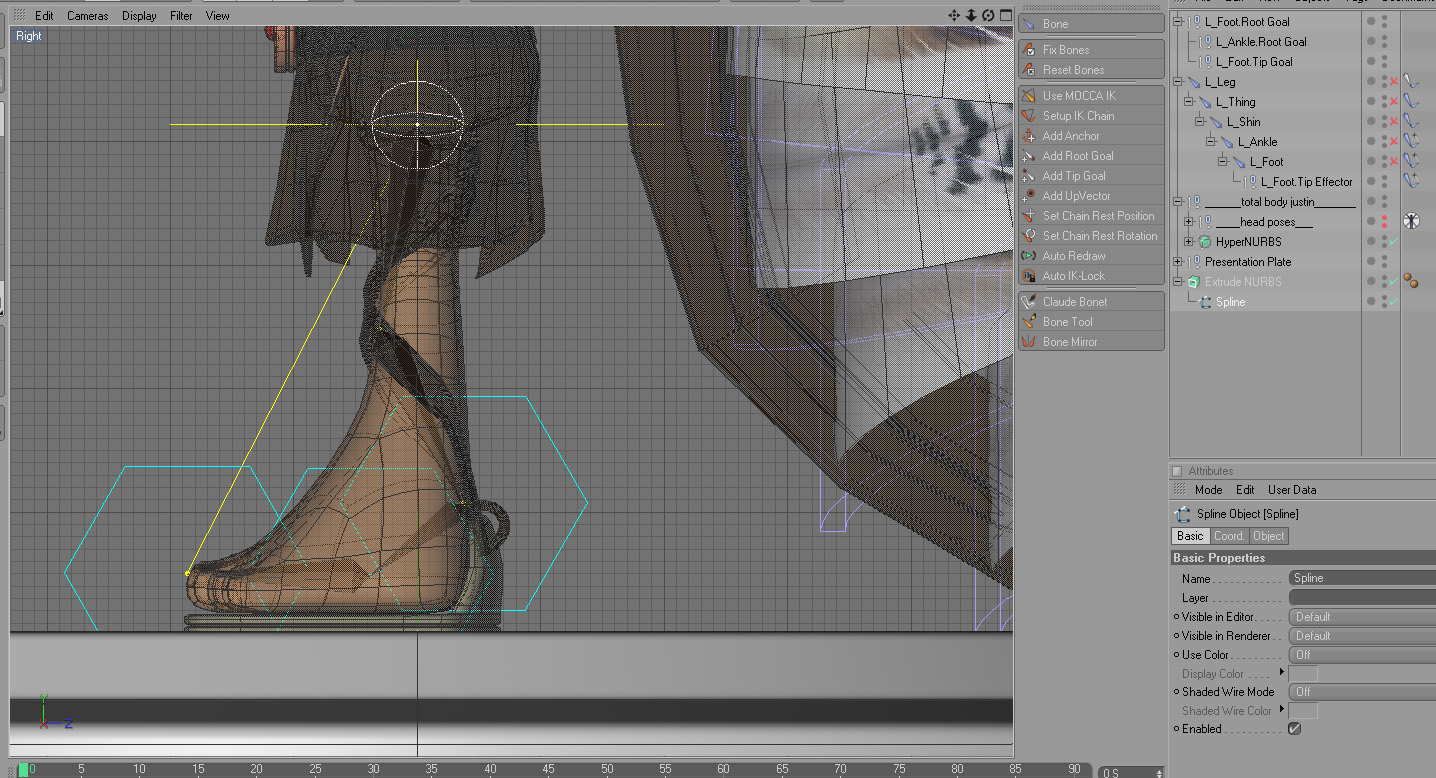
Task: Toggle visibility dots for Presentation Plate
Action: tap(1384, 262)
